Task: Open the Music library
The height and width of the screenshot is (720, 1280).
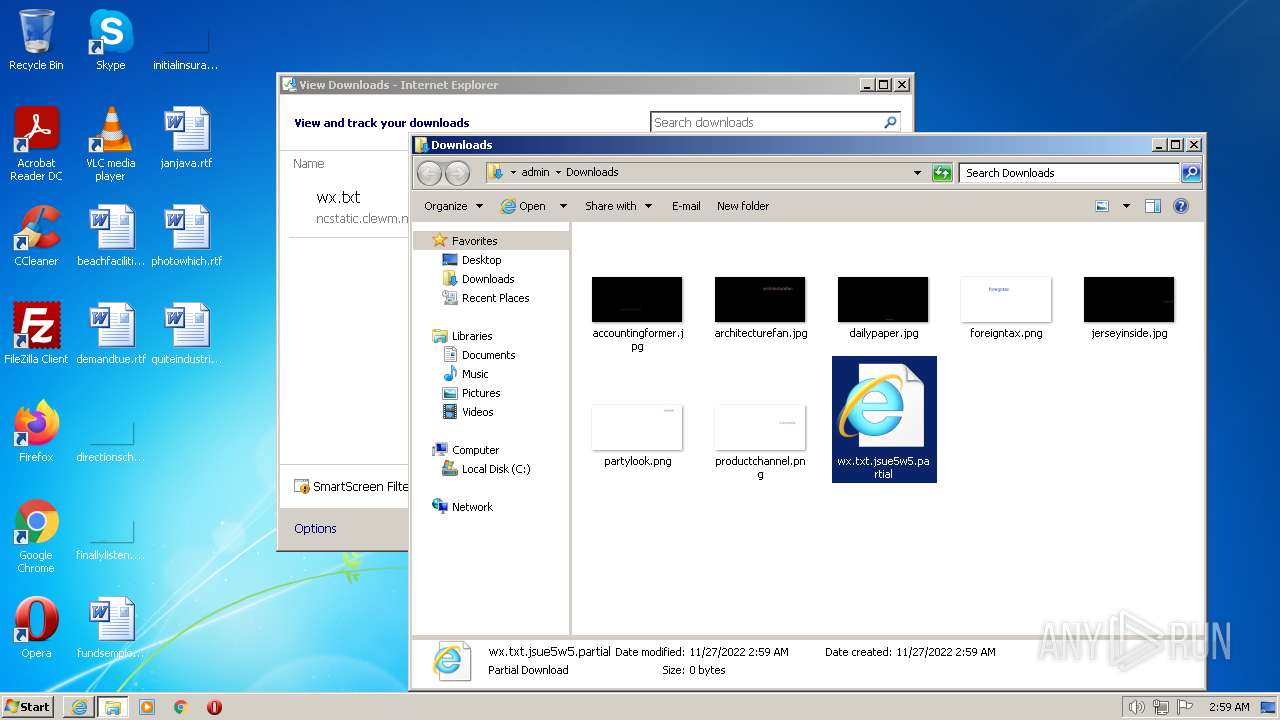Action: click(475, 374)
